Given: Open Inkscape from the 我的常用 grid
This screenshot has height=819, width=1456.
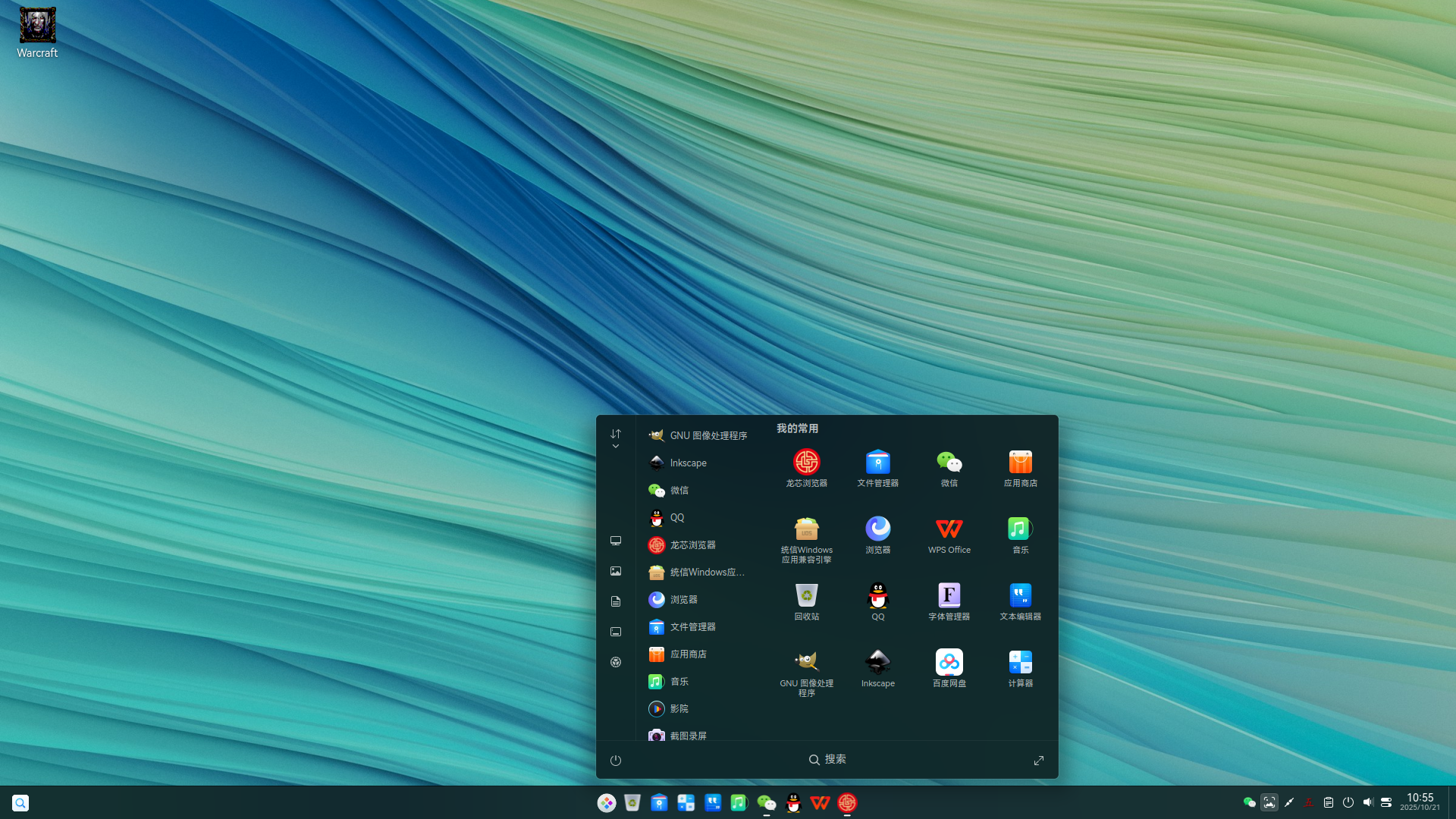Looking at the screenshot, I should click(x=877, y=668).
